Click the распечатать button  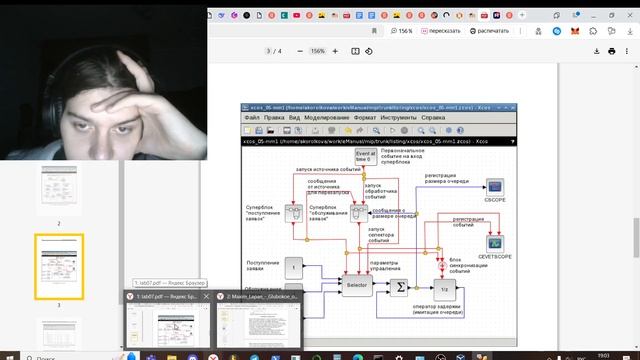(x=489, y=31)
